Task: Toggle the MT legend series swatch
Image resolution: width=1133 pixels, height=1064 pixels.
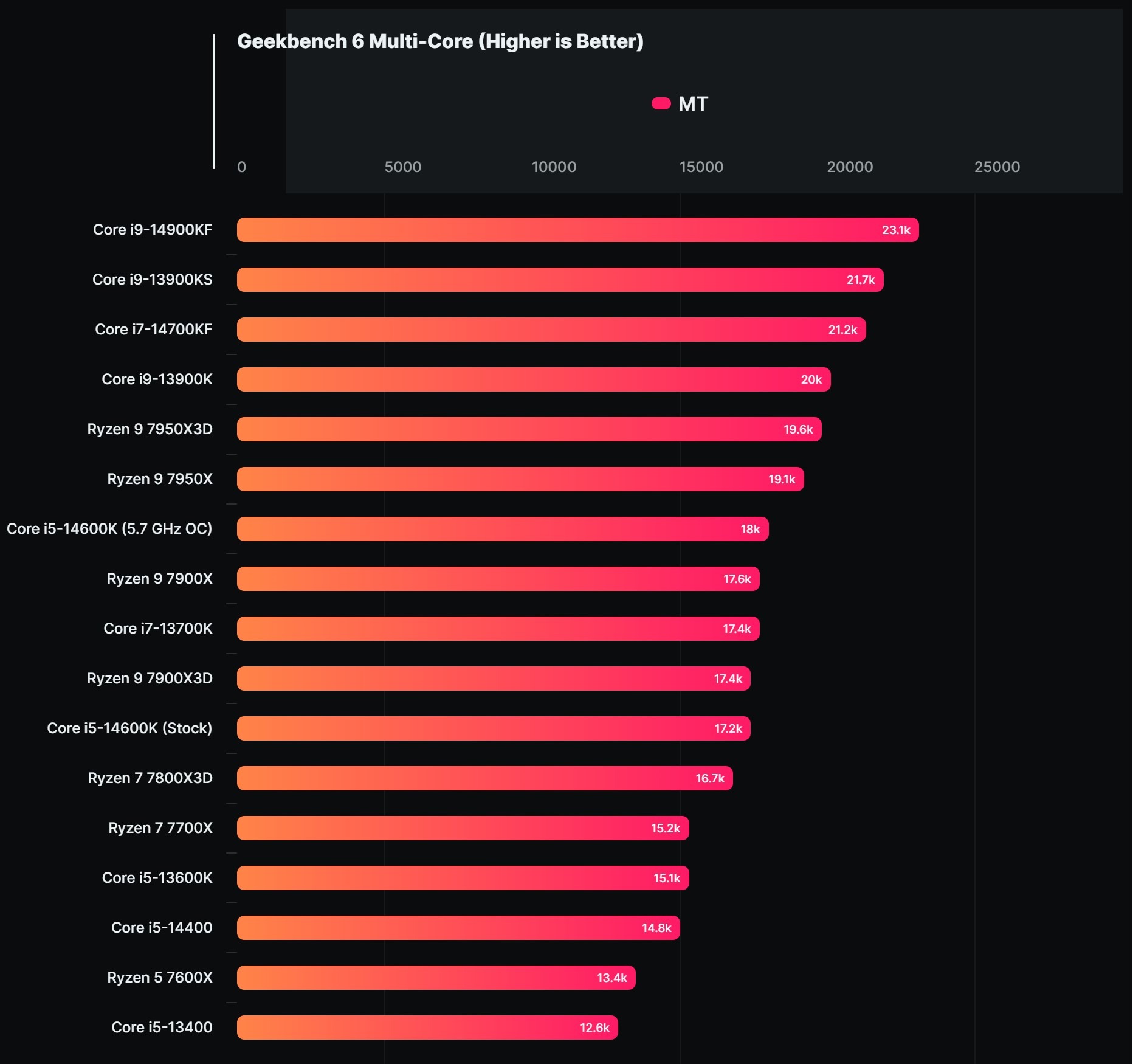Action: point(661,104)
